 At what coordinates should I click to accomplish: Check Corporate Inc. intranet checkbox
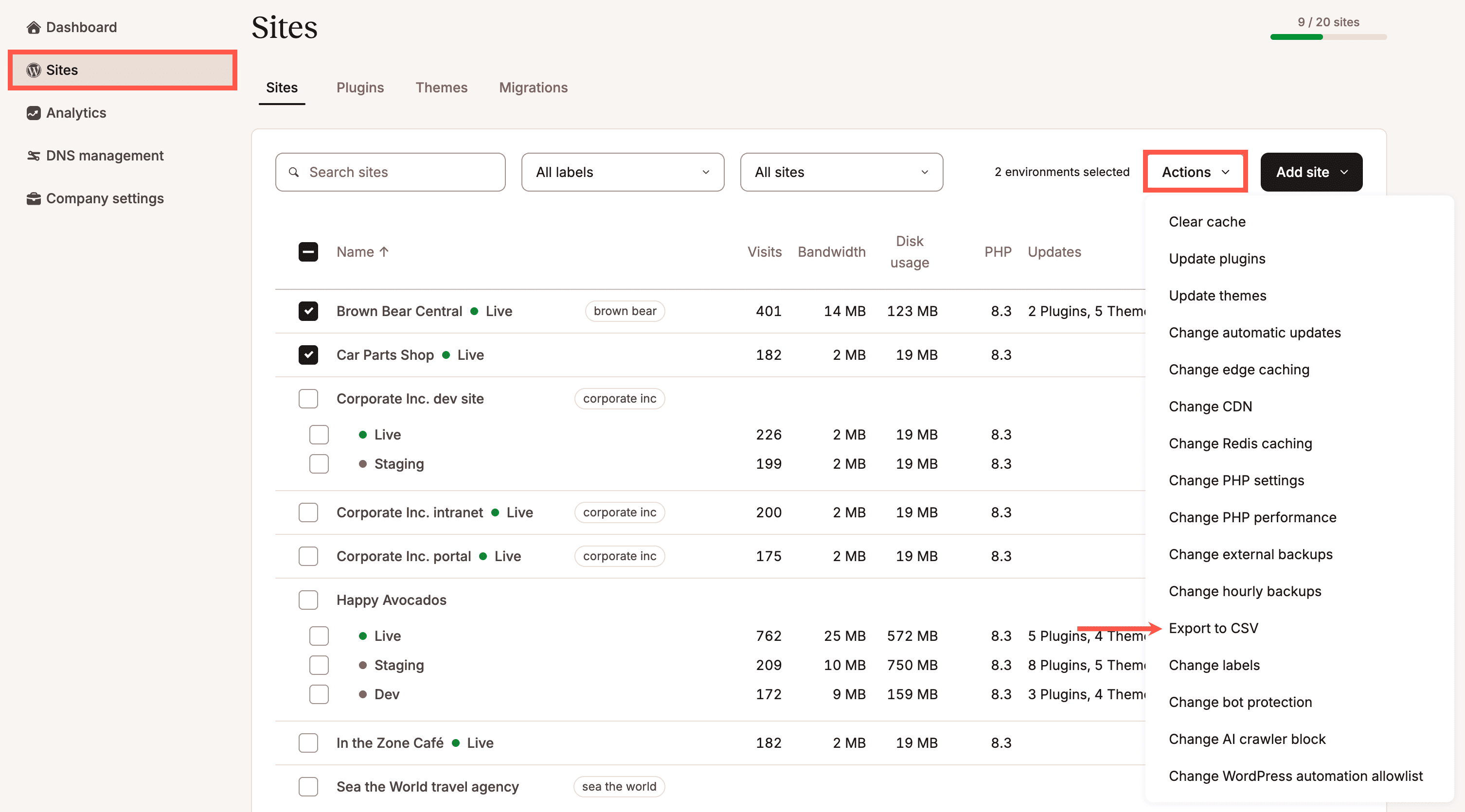(x=308, y=512)
